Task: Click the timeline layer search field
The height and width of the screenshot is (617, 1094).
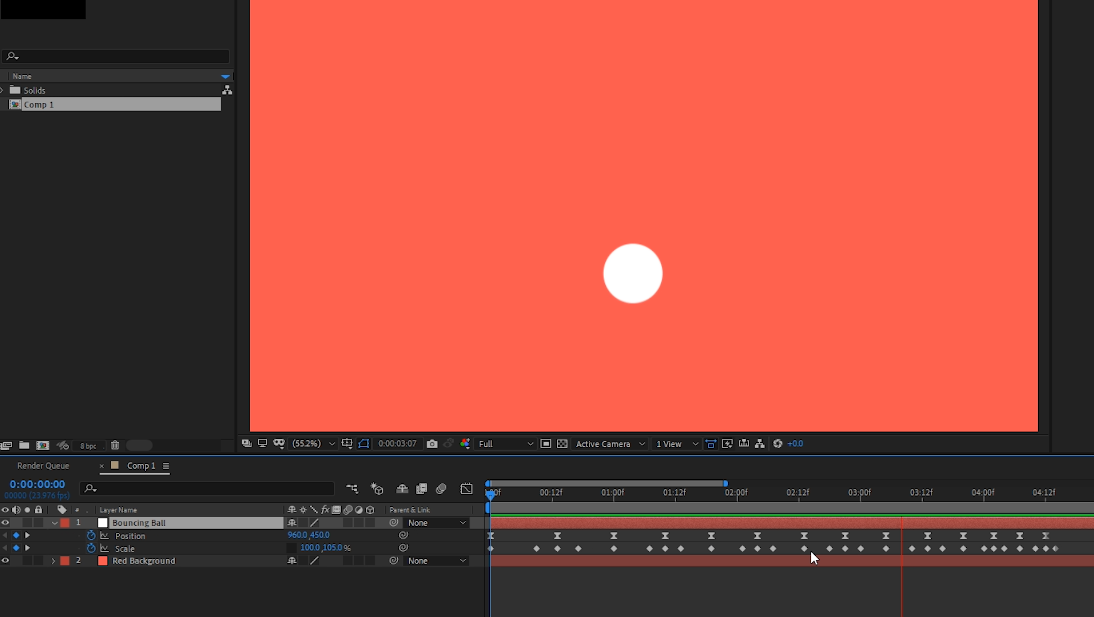Action: tap(207, 489)
